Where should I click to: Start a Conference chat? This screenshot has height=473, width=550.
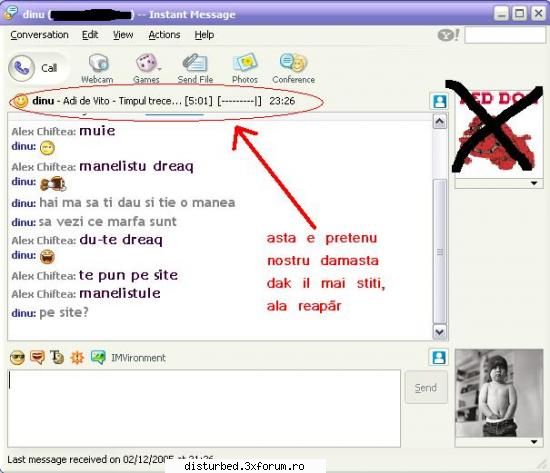point(294,69)
